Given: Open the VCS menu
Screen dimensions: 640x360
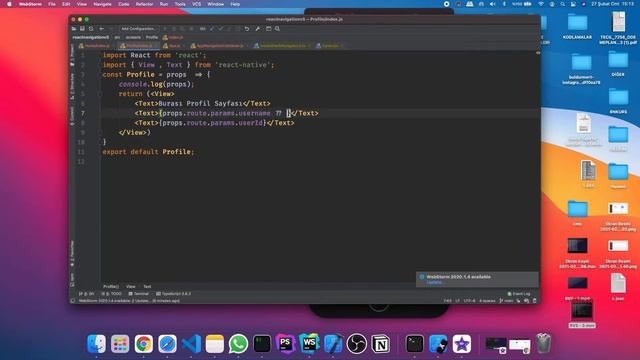Looking at the screenshot, I should [197, 4].
